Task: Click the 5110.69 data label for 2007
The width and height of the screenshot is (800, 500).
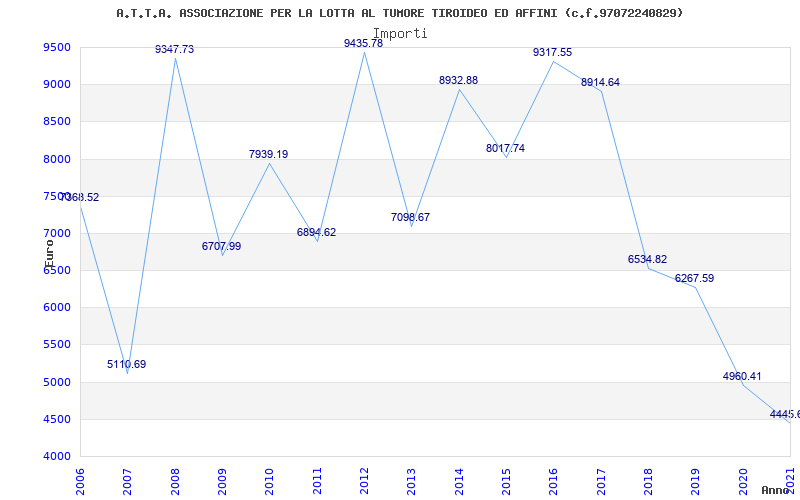Action: click(127, 364)
